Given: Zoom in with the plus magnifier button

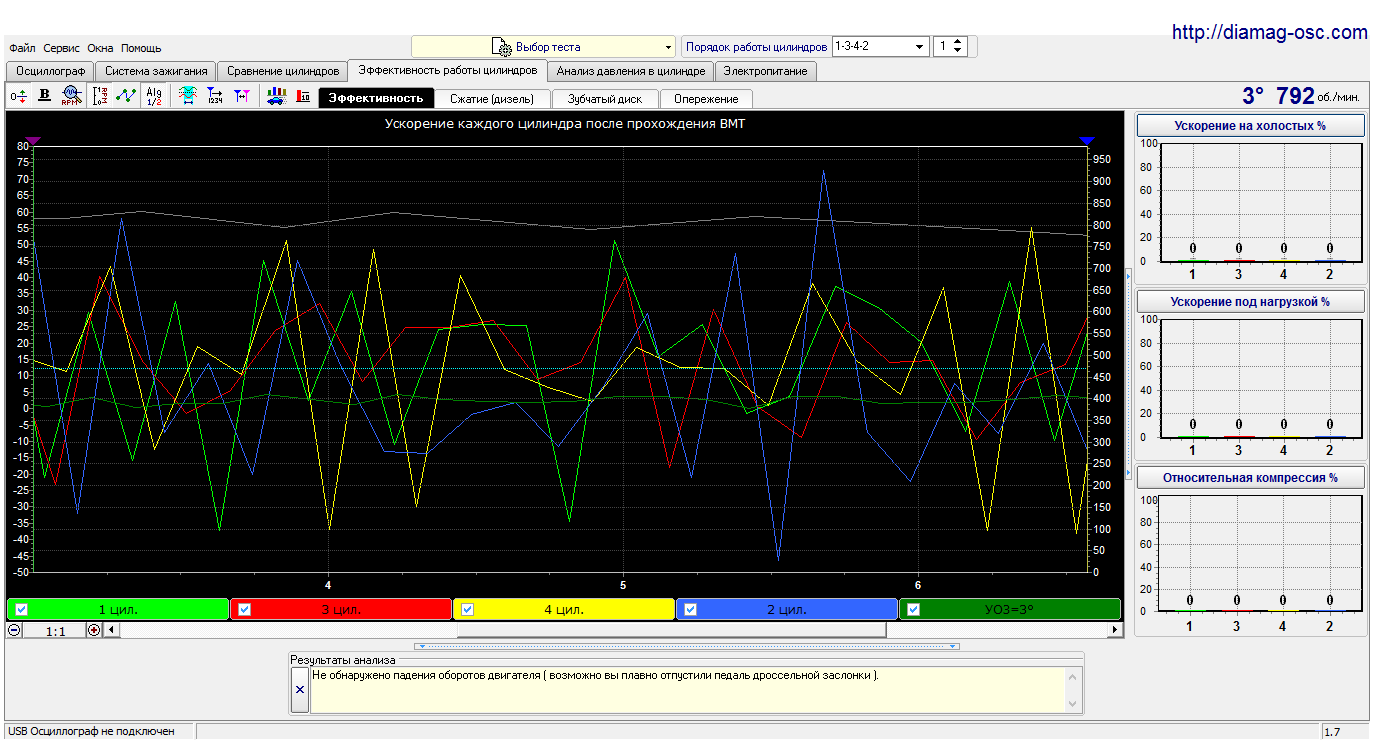Looking at the screenshot, I should pos(94,630).
